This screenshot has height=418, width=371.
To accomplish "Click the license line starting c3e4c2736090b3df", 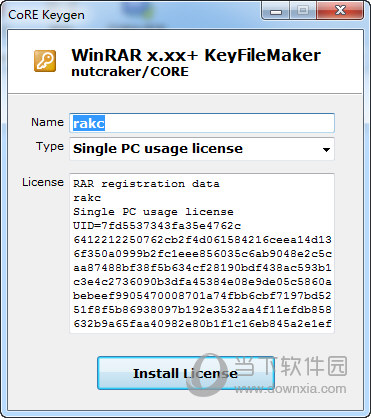I will pos(202,282).
